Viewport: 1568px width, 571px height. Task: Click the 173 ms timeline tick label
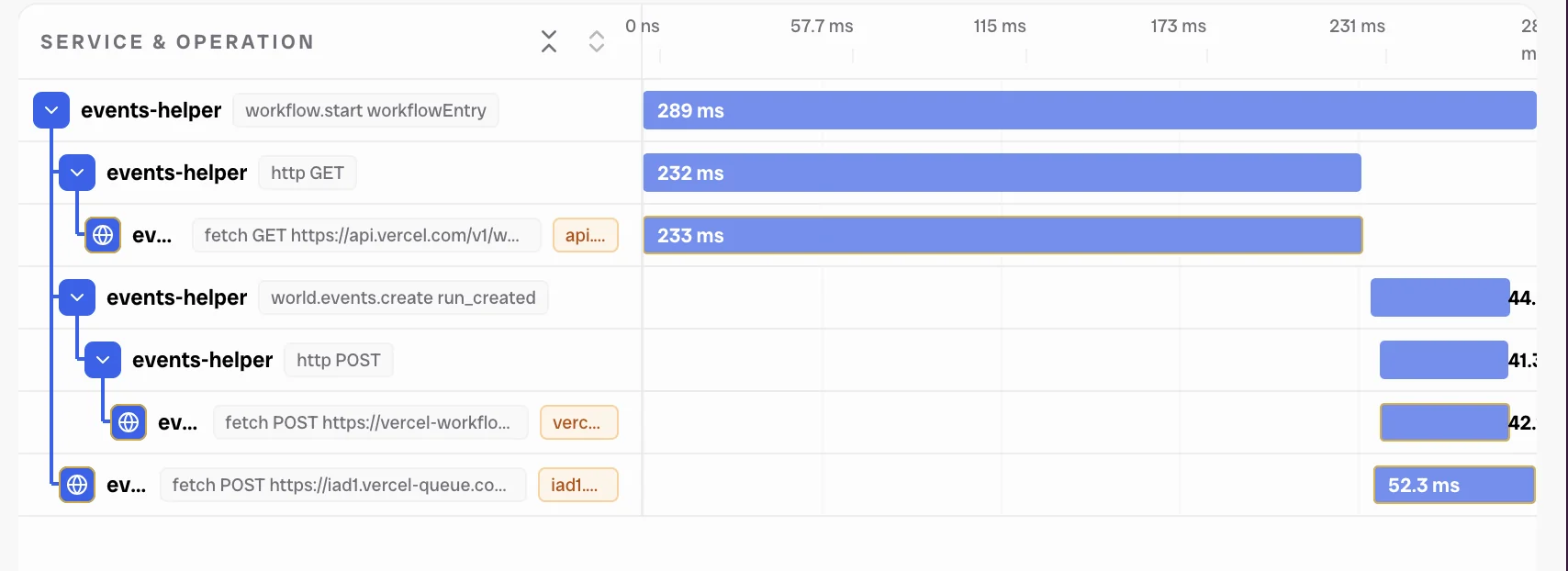[x=1179, y=27]
